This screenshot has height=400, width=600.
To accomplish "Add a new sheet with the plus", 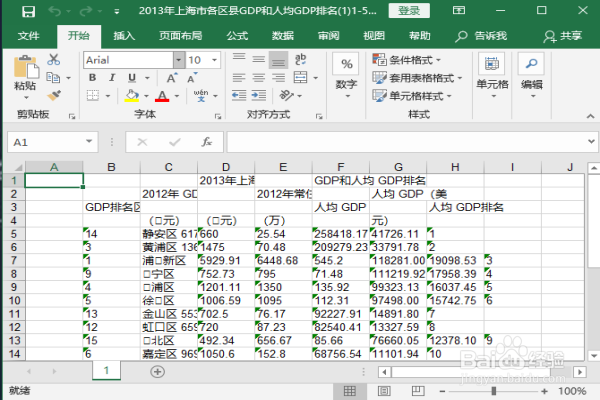I will (157, 371).
